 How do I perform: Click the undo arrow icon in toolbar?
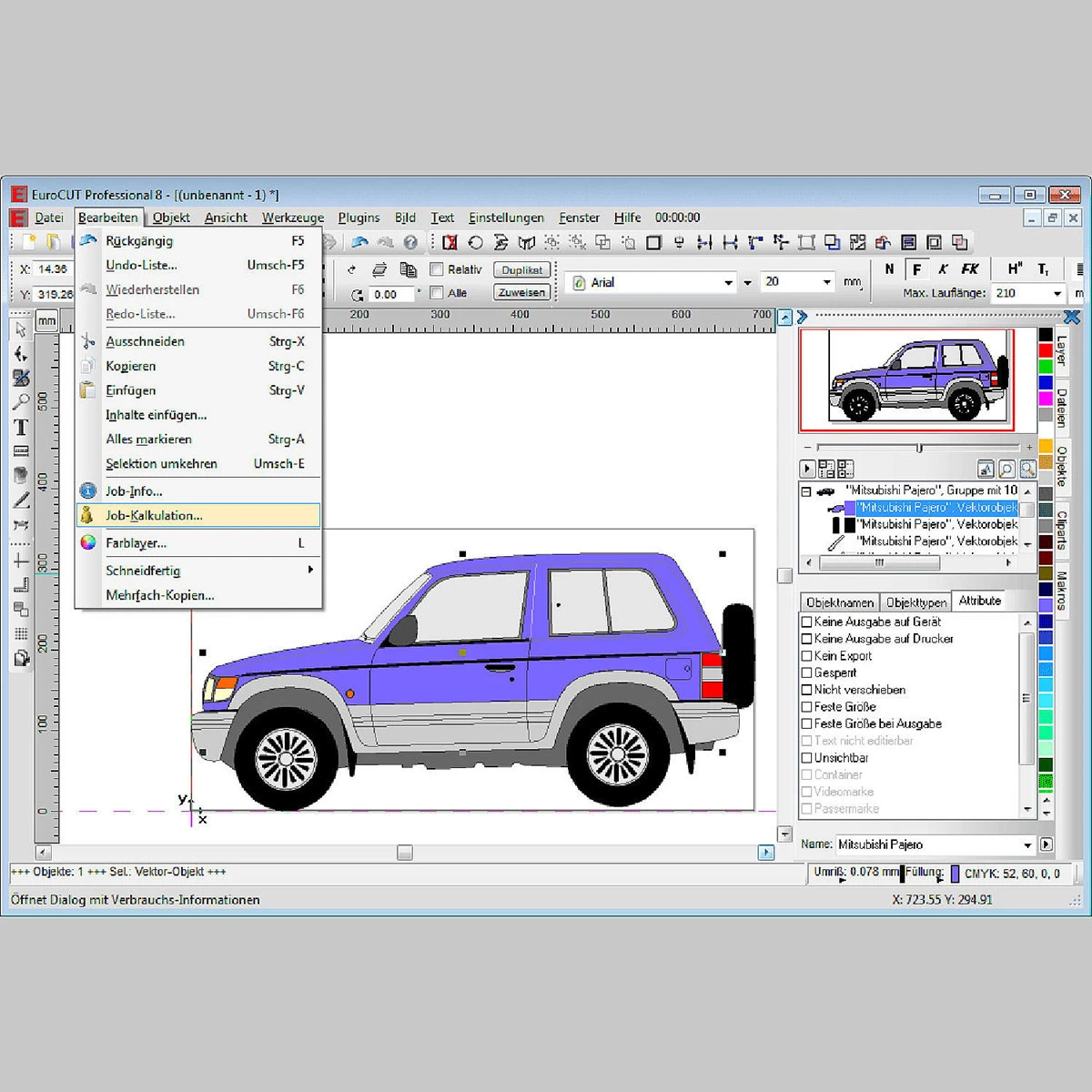(x=359, y=242)
